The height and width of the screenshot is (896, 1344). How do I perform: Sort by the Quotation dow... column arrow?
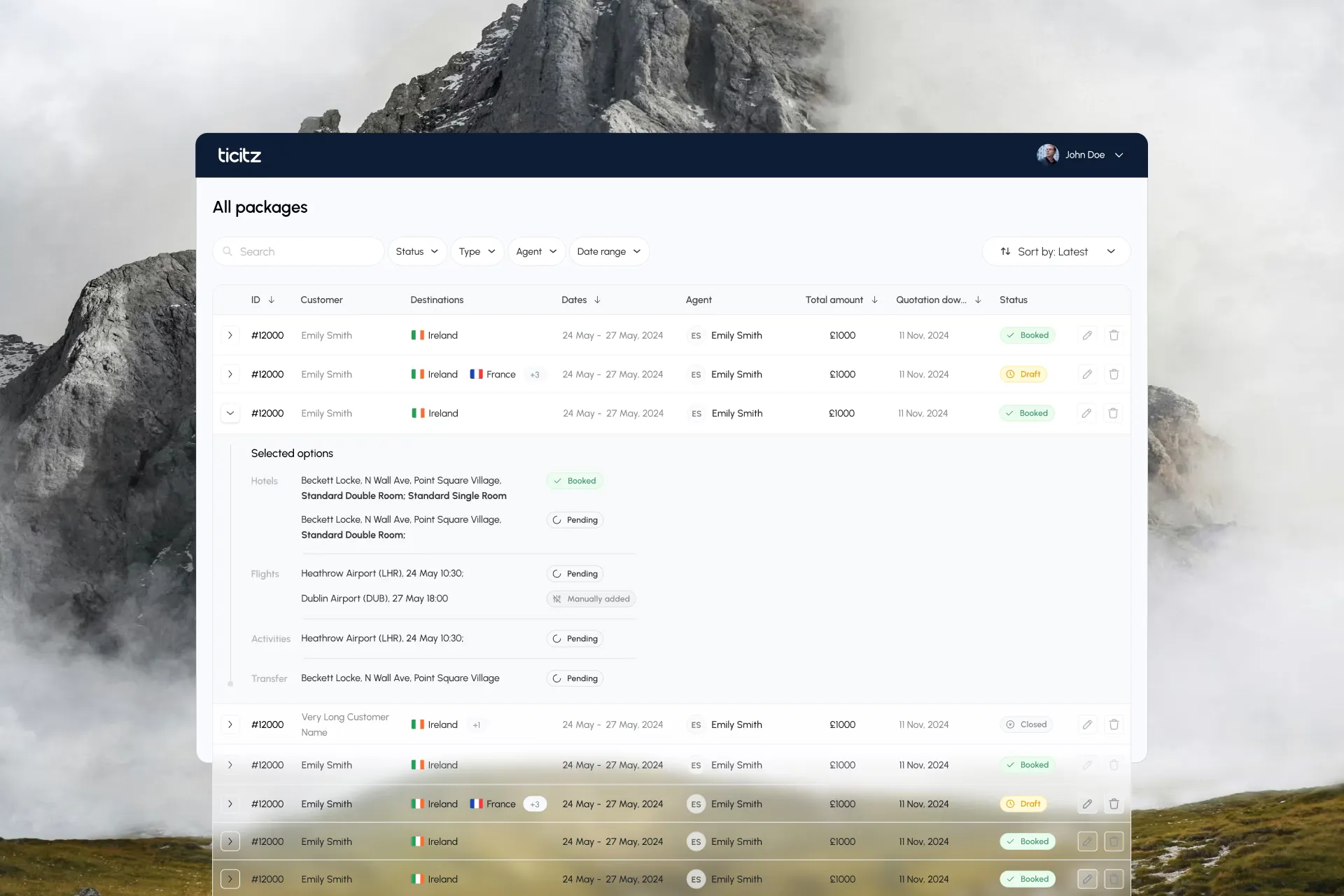point(978,300)
